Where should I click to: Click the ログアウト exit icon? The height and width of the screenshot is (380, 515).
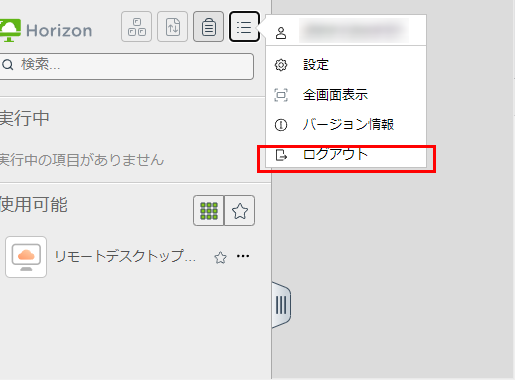tap(281, 155)
